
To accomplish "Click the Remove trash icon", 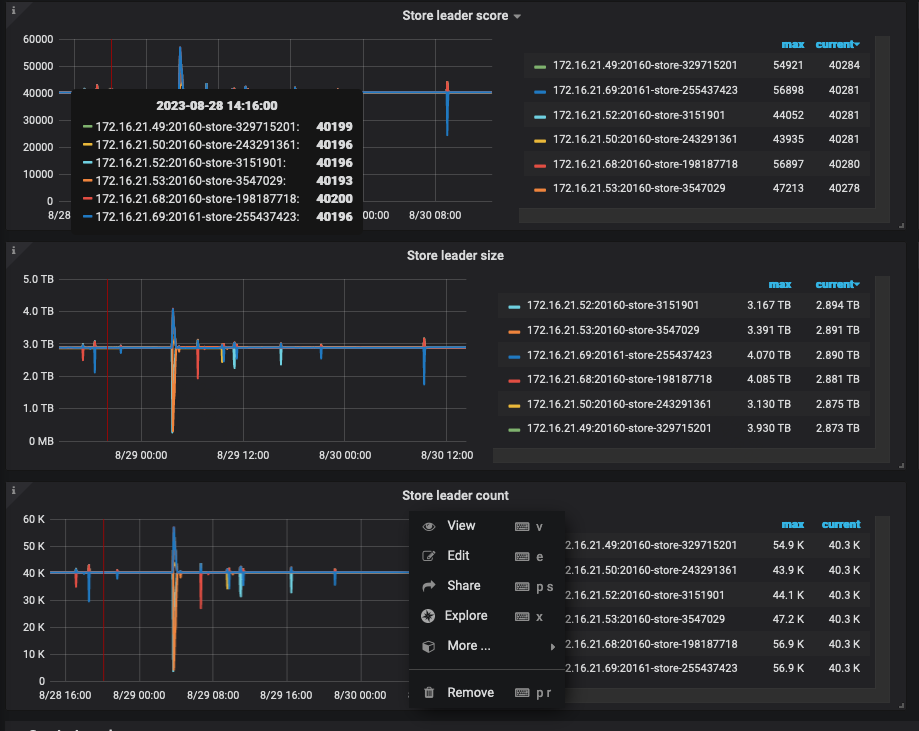I will point(429,692).
